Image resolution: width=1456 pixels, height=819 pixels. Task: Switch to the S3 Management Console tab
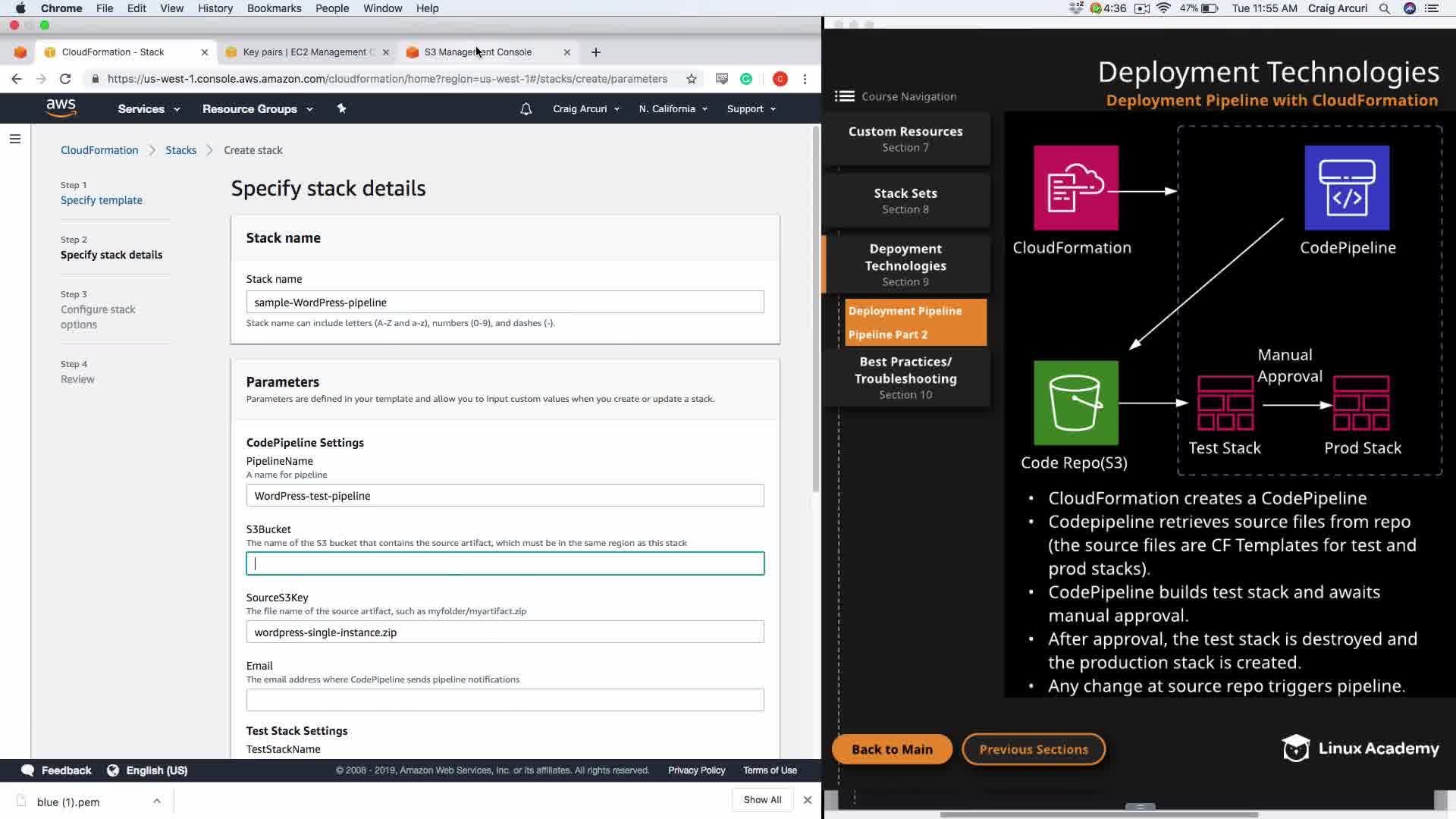coord(478,52)
